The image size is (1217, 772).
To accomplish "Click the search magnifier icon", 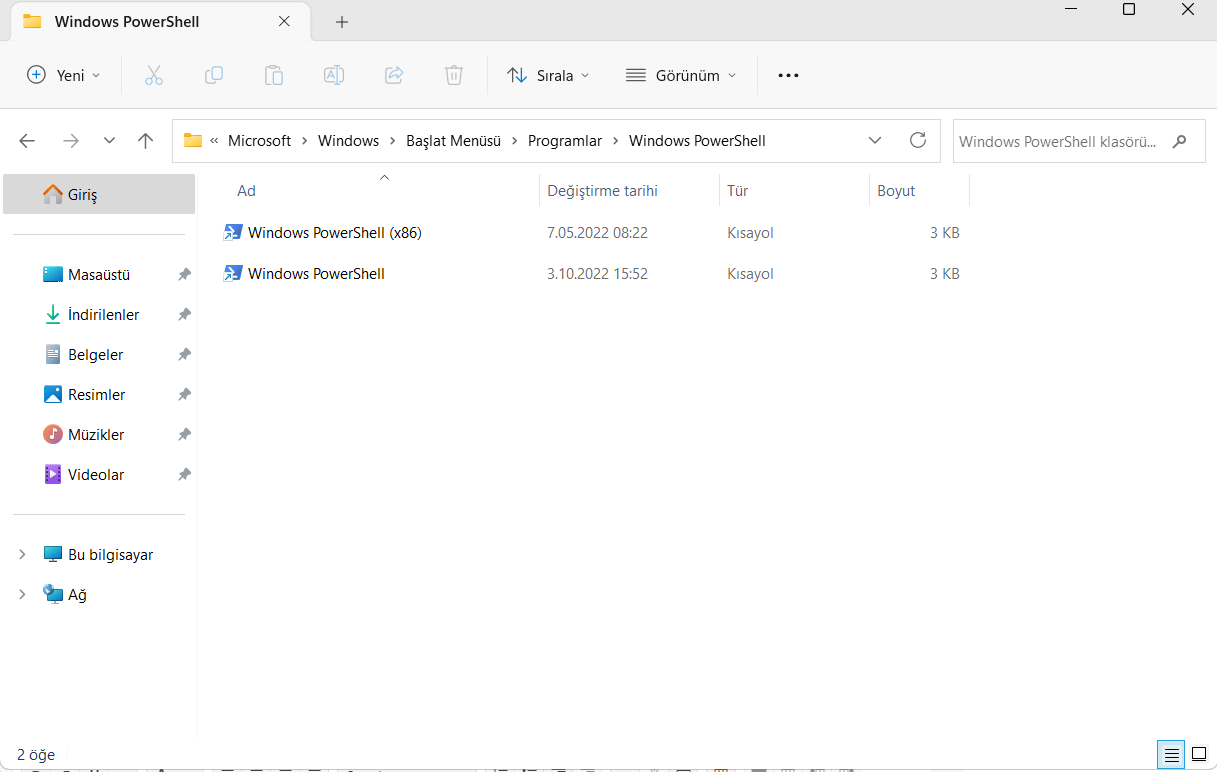I will [x=1180, y=141].
